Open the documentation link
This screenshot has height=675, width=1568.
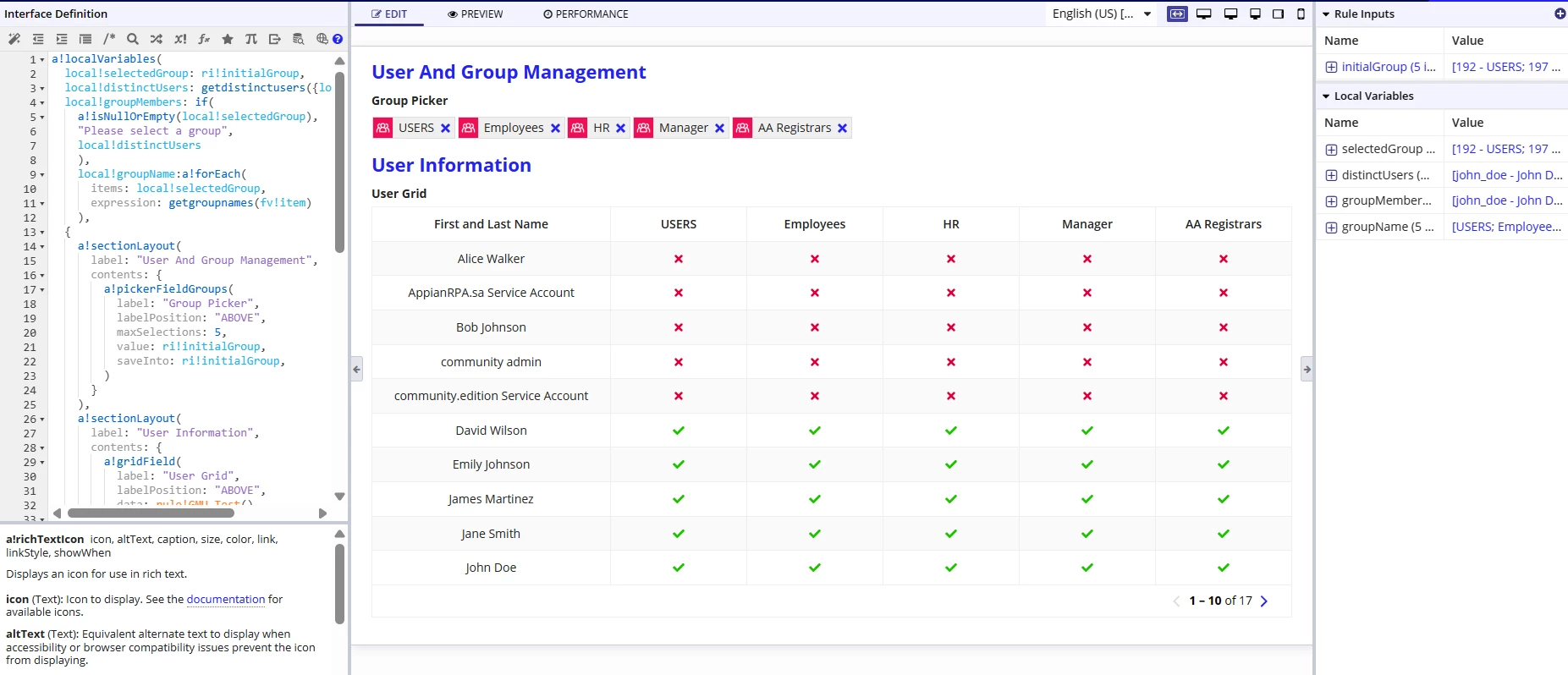(x=226, y=599)
